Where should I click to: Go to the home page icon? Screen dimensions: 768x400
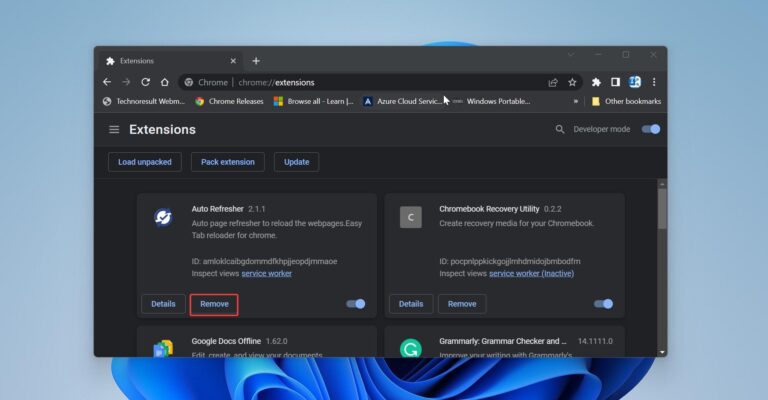164,82
